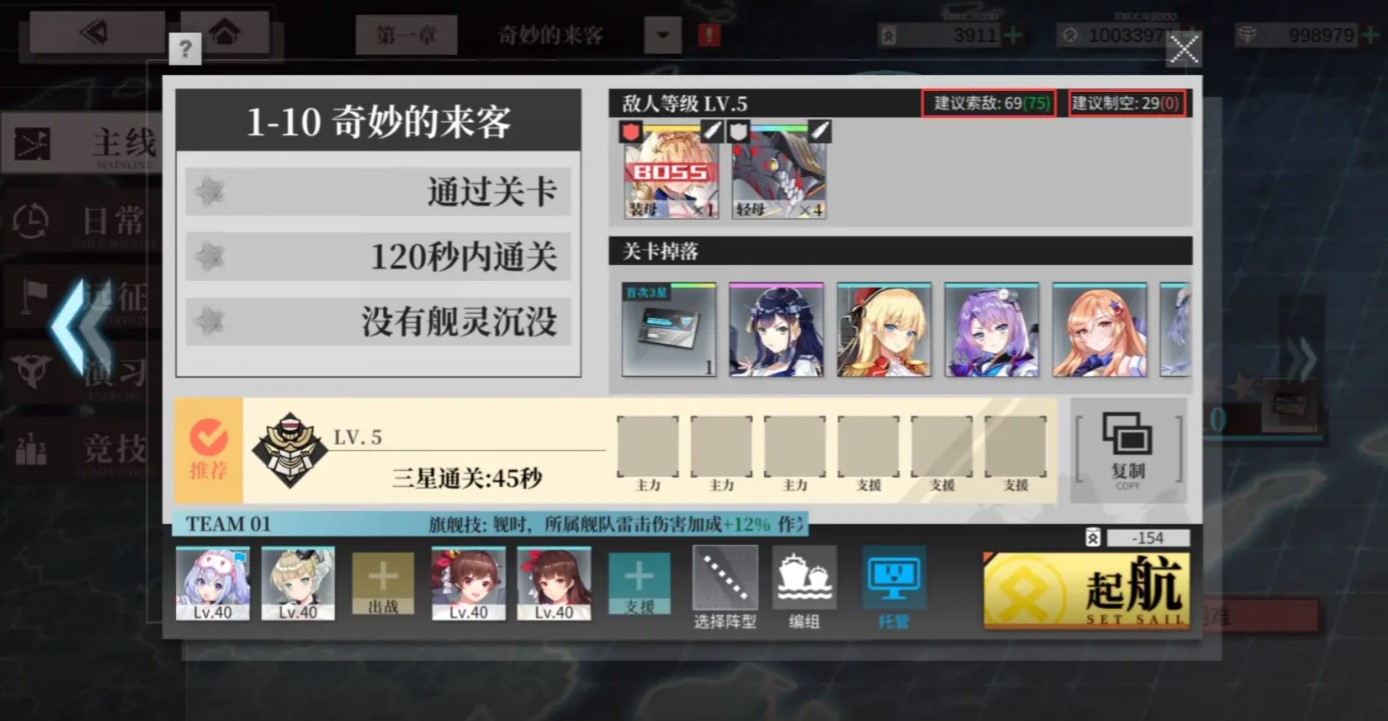The image size is (1388, 721).
Task: Open the question mark help icon
Action: (186, 48)
